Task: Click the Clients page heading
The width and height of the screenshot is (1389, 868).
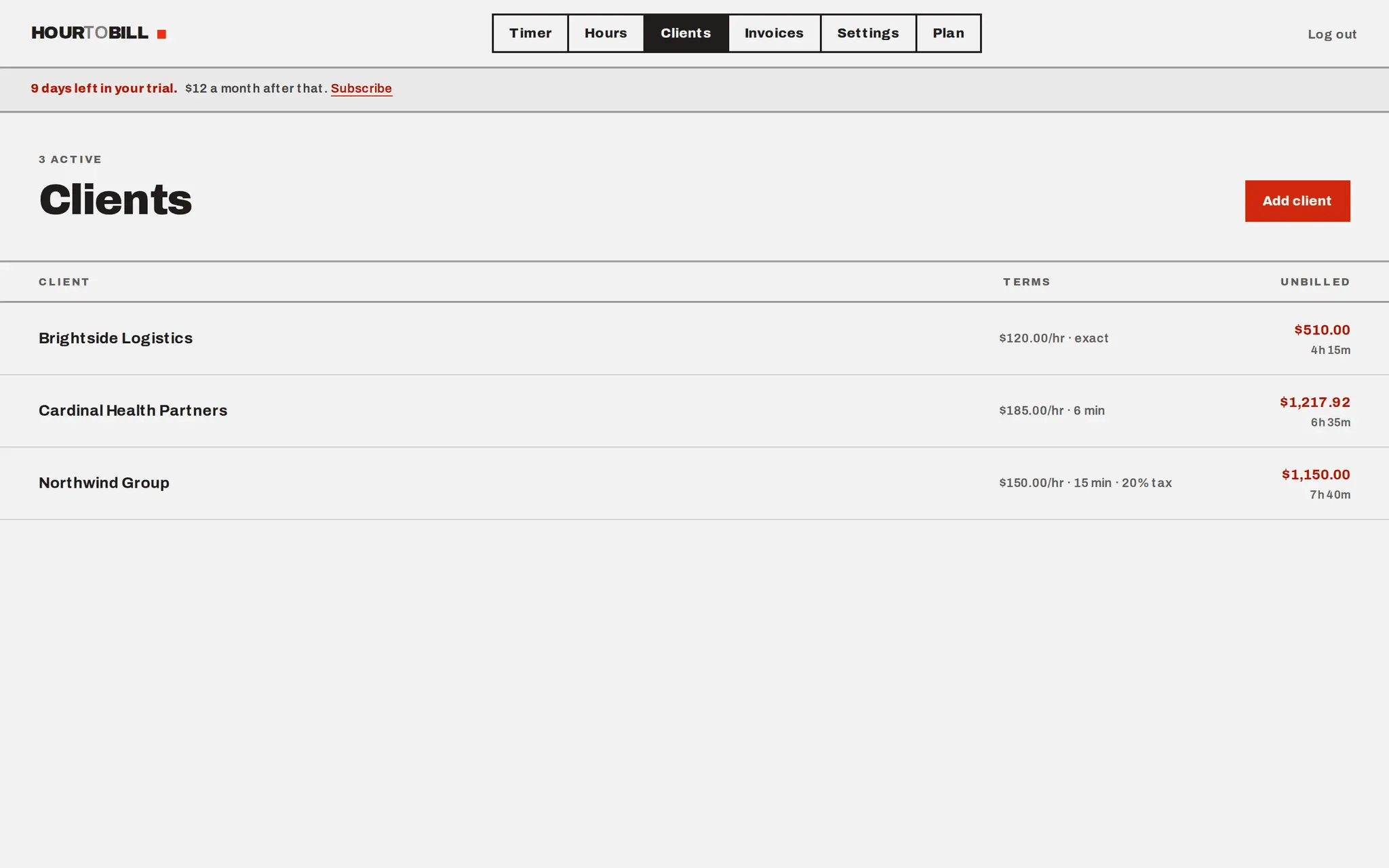Action: 115,199
